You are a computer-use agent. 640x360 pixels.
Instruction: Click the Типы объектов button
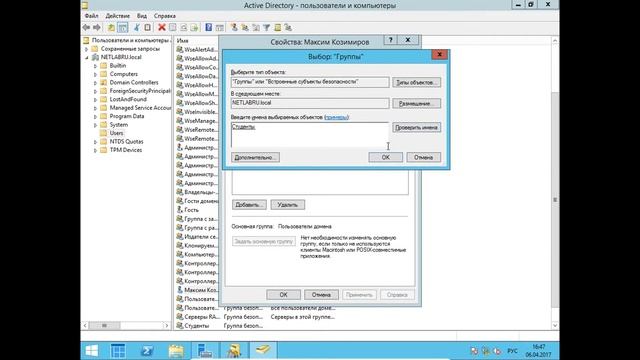(x=416, y=82)
